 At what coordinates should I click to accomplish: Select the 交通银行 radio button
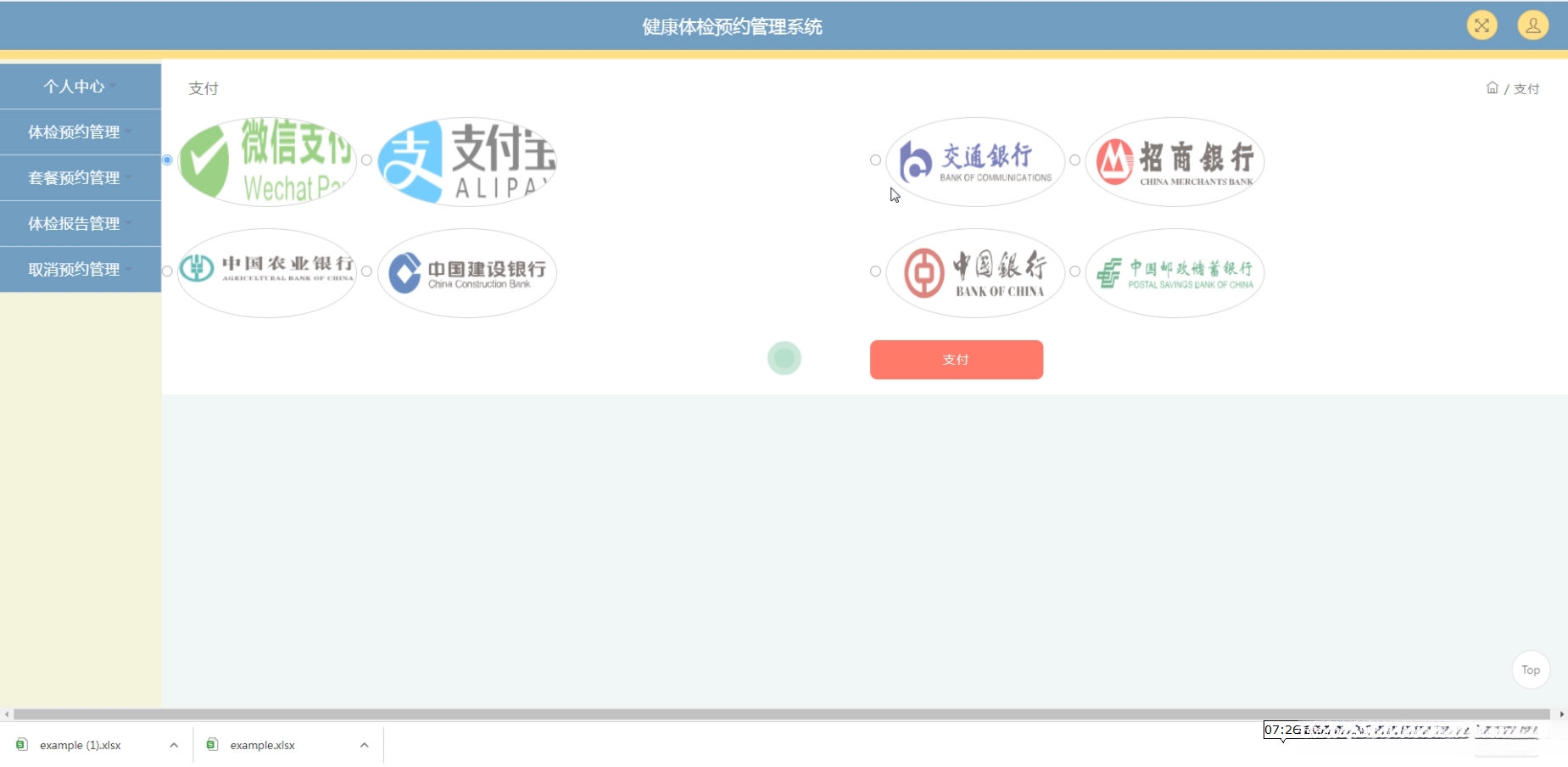tap(875, 160)
